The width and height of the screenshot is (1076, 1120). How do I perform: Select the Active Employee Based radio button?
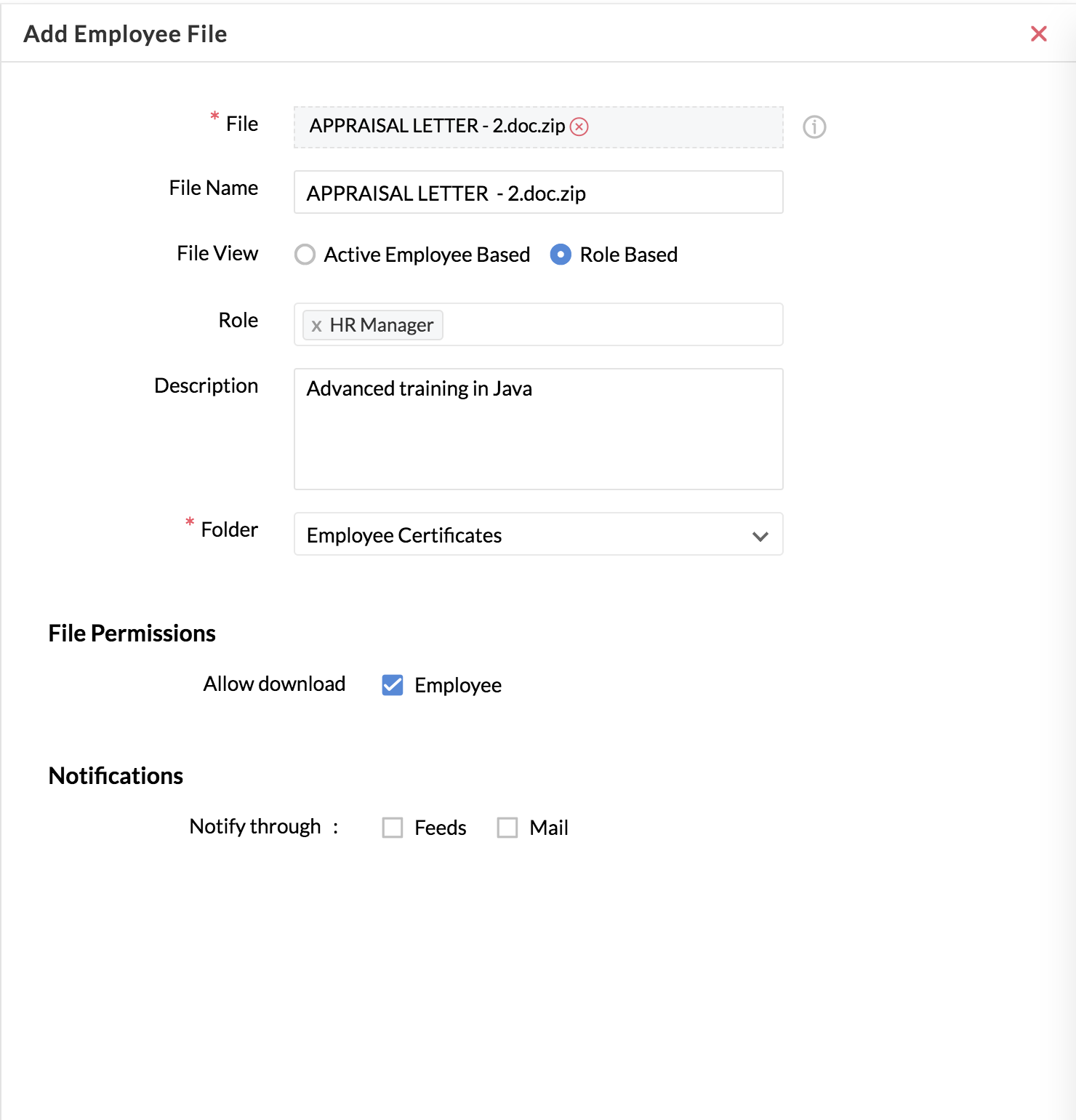coord(305,255)
